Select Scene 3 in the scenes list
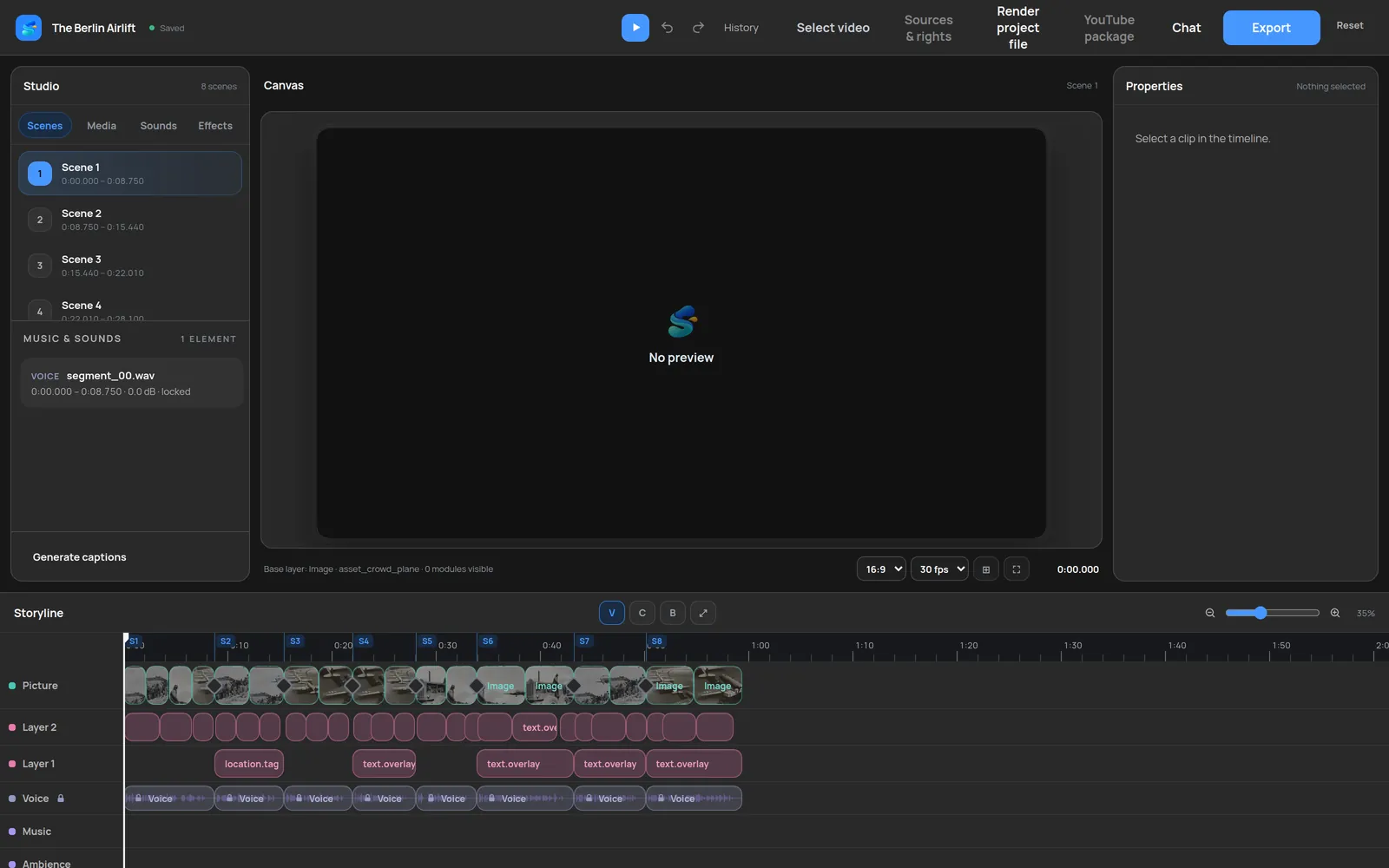 [x=130, y=266]
